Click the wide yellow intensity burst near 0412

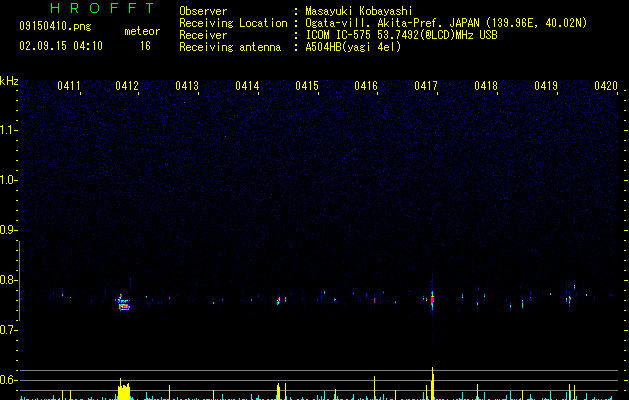tap(124, 391)
